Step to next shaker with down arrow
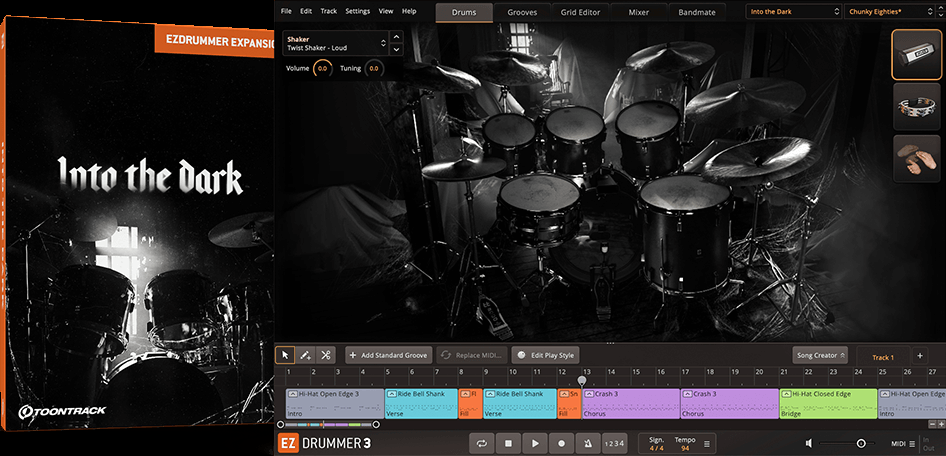The width and height of the screenshot is (946, 456). [396, 50]
